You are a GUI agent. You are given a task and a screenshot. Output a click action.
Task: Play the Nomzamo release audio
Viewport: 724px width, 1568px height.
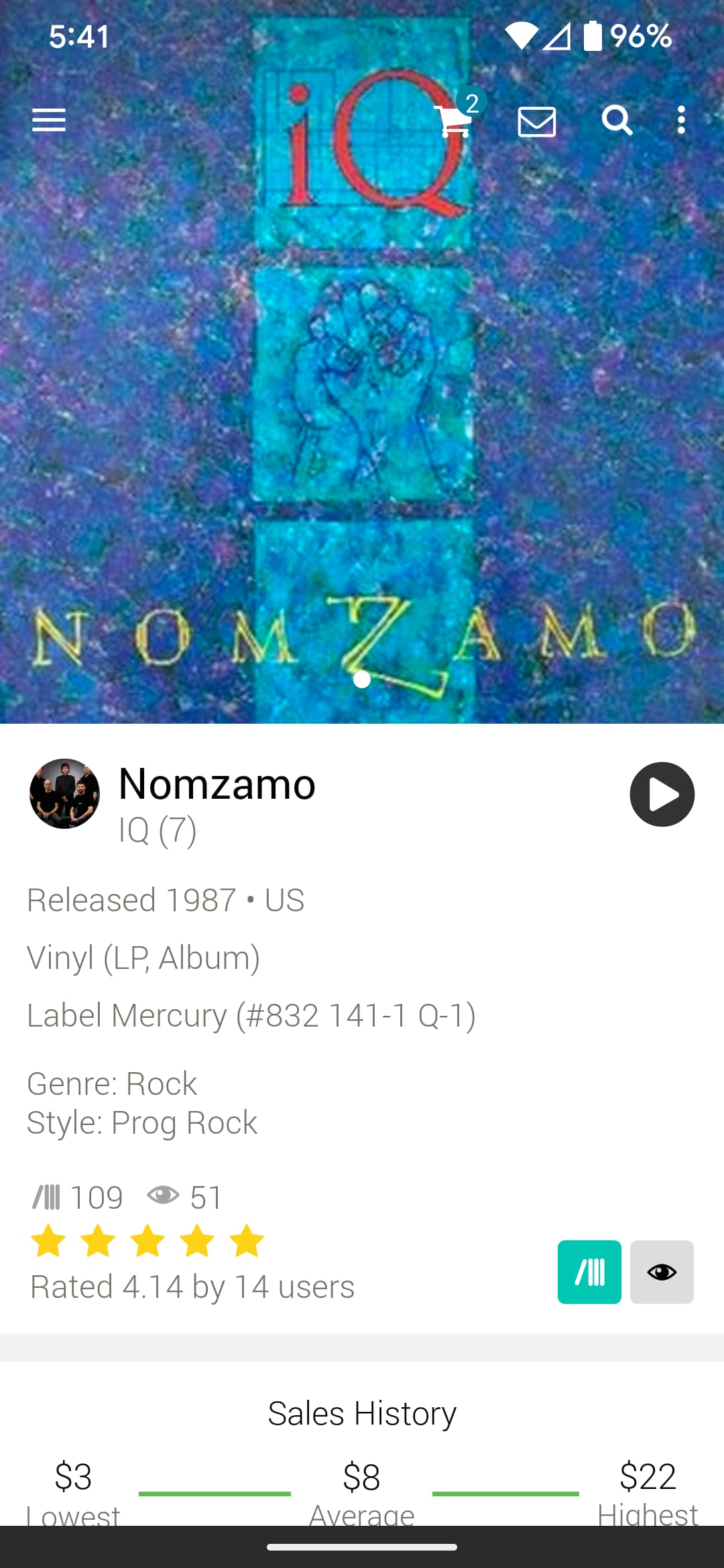tap(662, 794)
